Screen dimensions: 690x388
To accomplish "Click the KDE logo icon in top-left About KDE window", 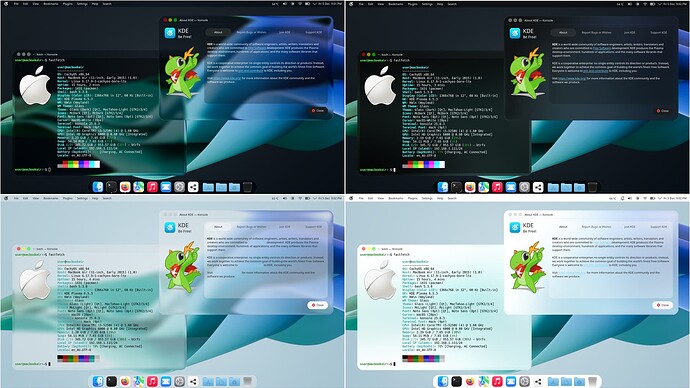I will [169, 33].
